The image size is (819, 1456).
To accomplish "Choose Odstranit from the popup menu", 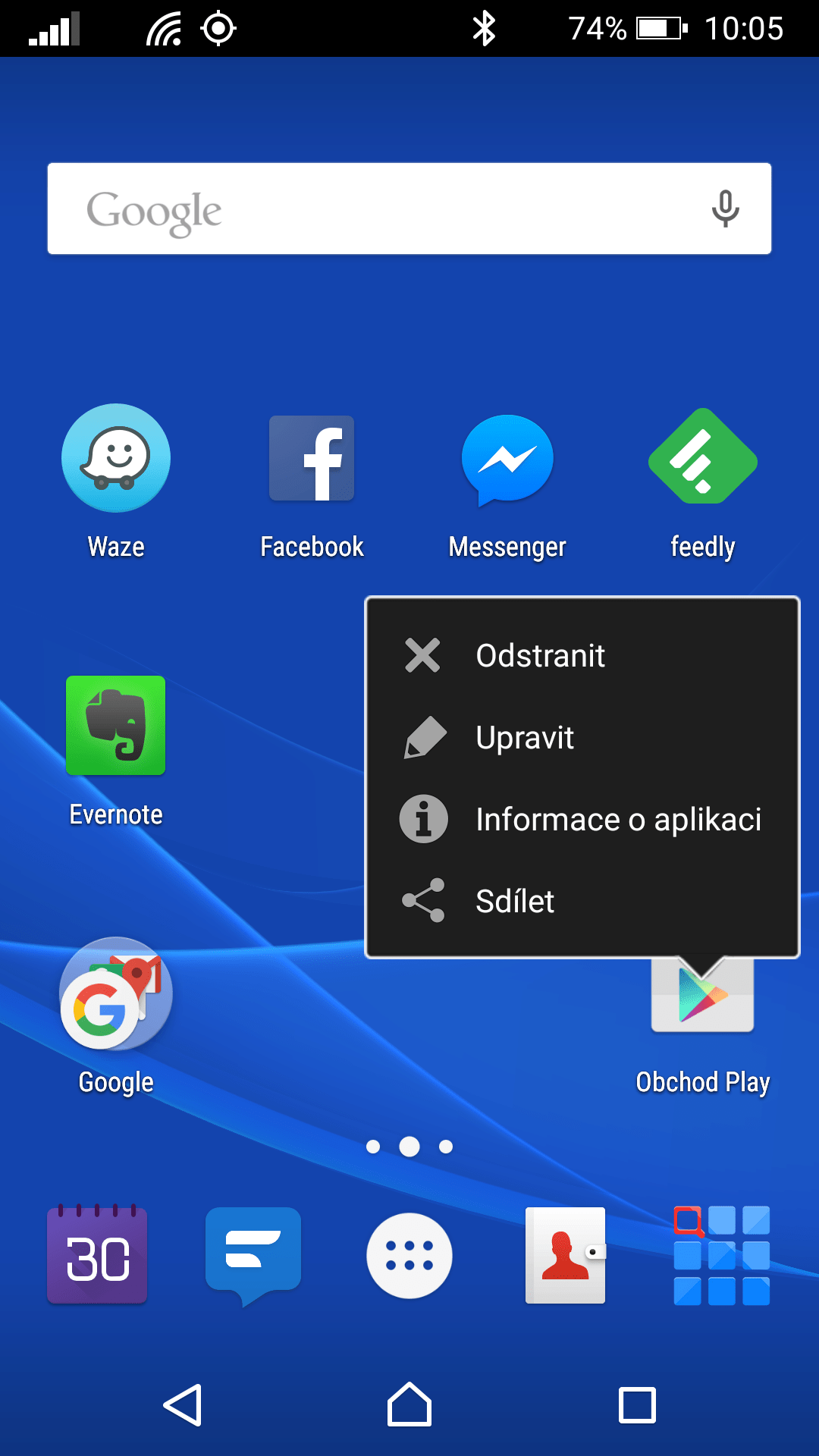I will tap(582, 655).
